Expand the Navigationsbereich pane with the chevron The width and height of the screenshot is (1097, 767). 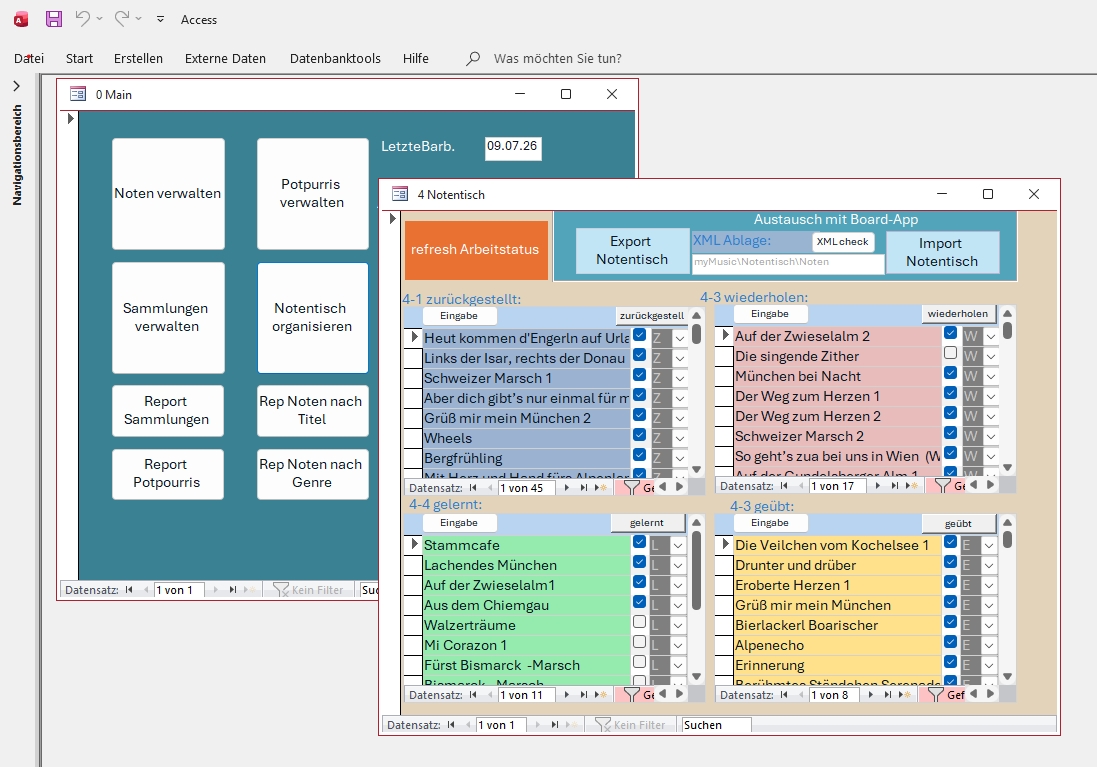tap(17, 86)
